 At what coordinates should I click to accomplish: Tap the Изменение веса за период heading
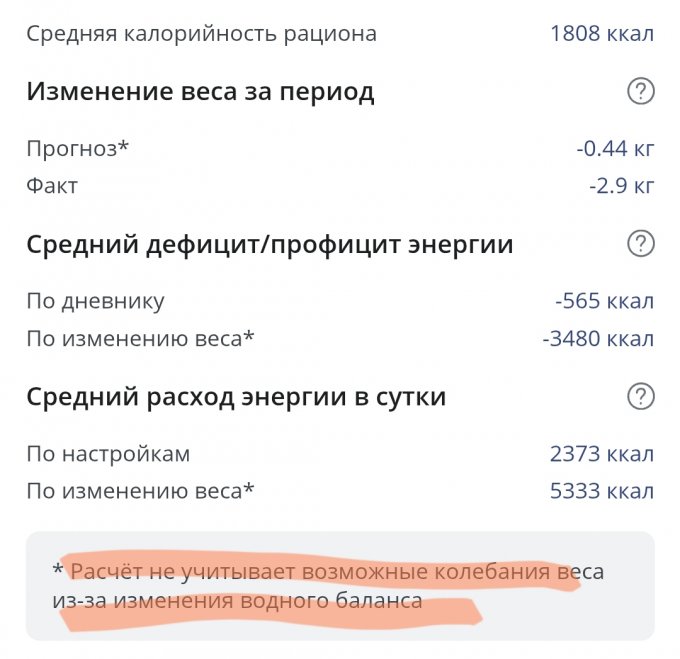pyautogui.click(x=200, y=92)
